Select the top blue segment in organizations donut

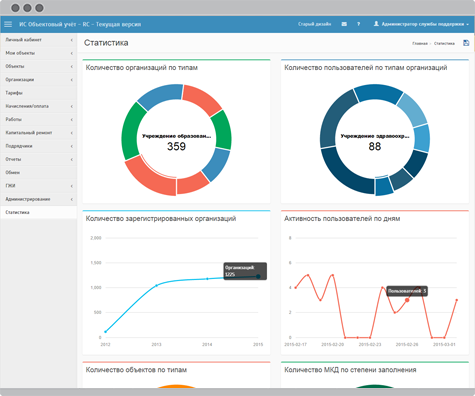point(161,95)
